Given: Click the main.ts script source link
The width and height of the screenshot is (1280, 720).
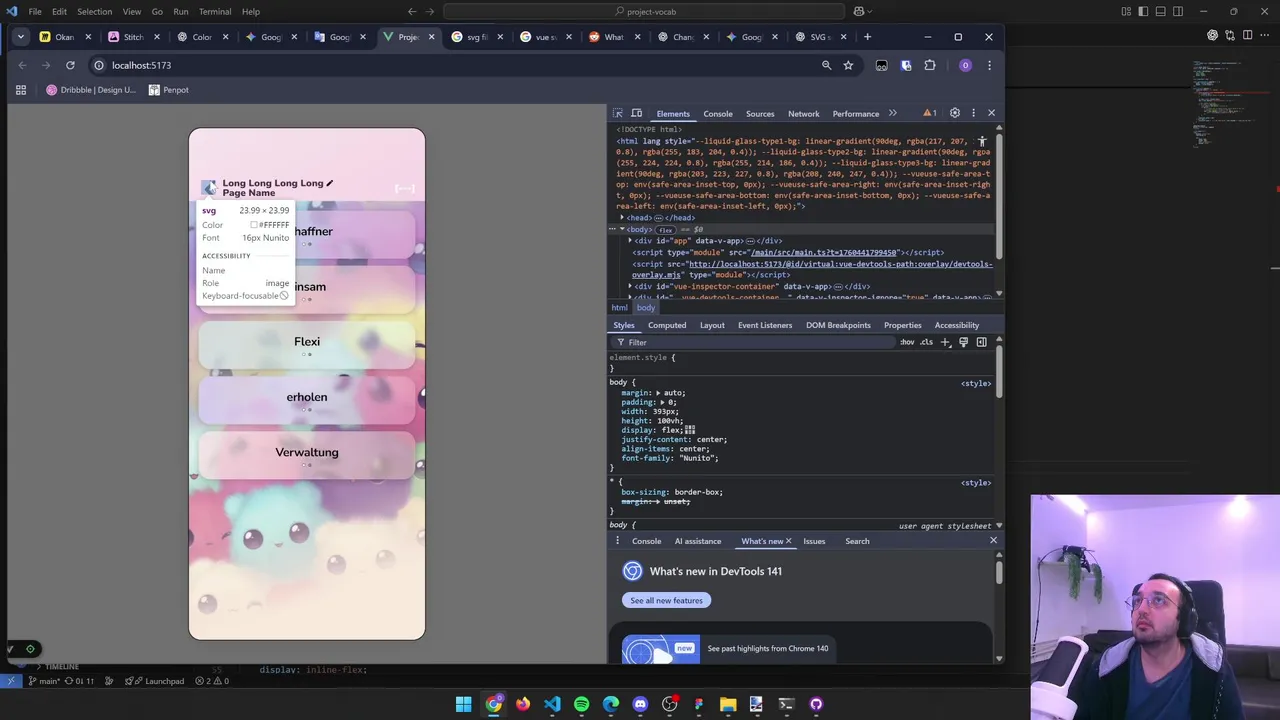Looking at the screenshot, I should pyautogui.click(x=823, y=252).
